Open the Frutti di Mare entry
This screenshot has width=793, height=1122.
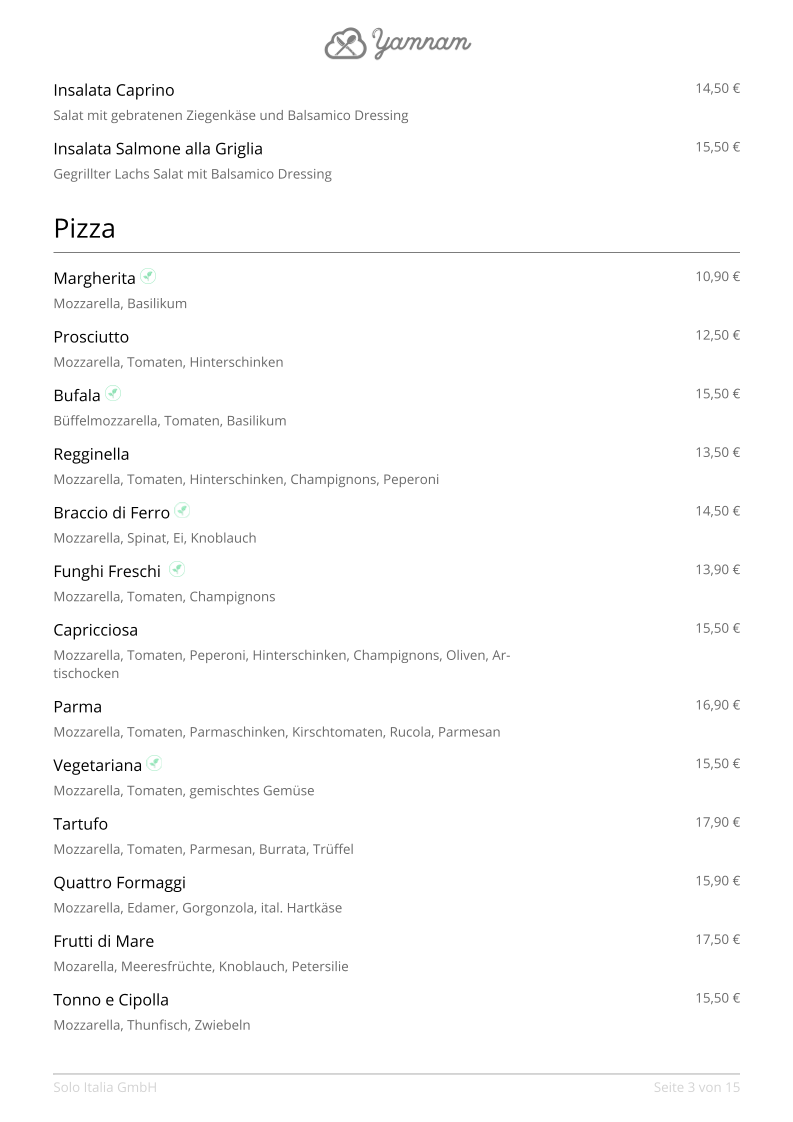tap(103, 941)
